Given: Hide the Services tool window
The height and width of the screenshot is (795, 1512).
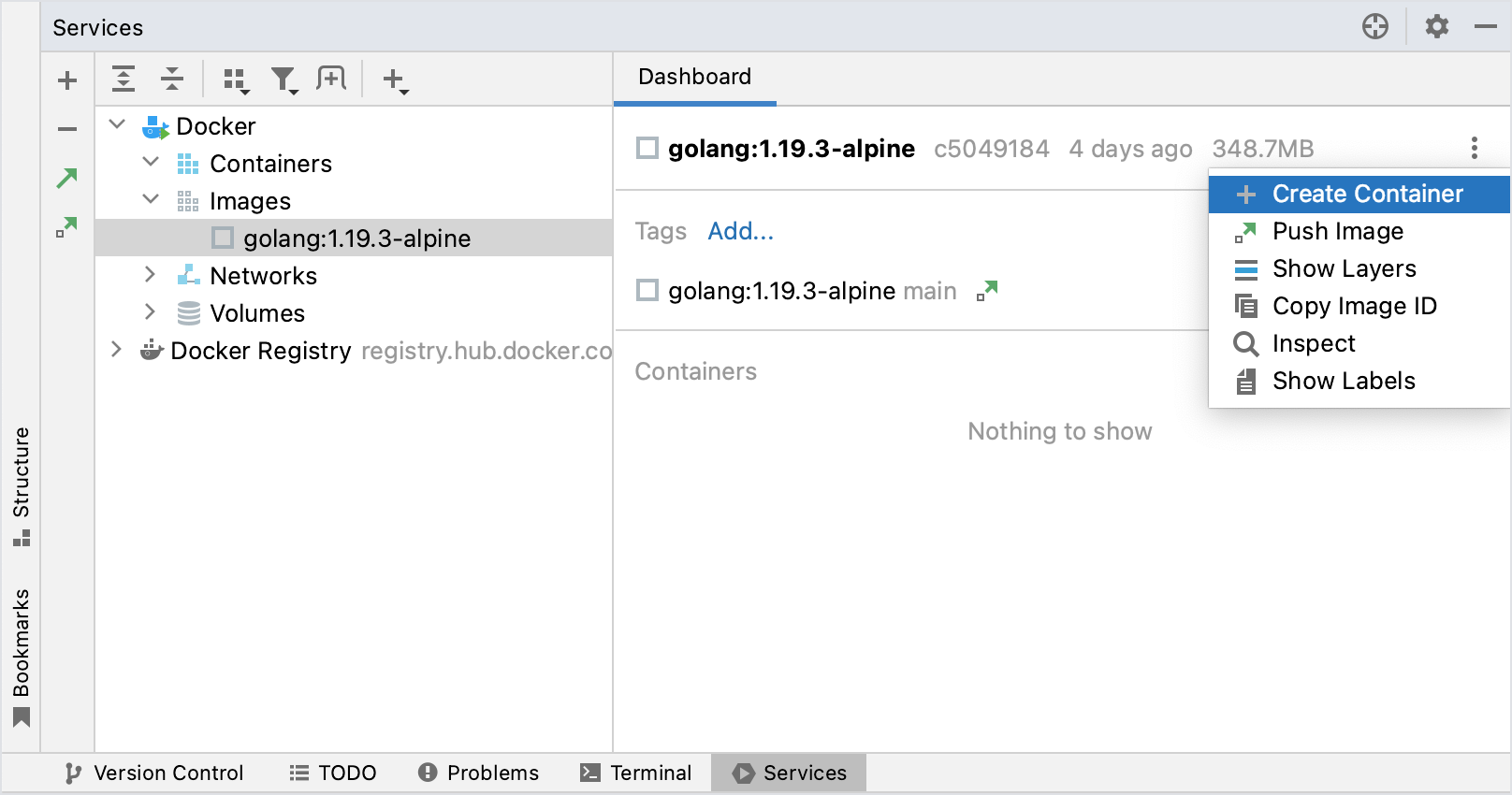Looking at the screenshot, I should click(1486, 26).
